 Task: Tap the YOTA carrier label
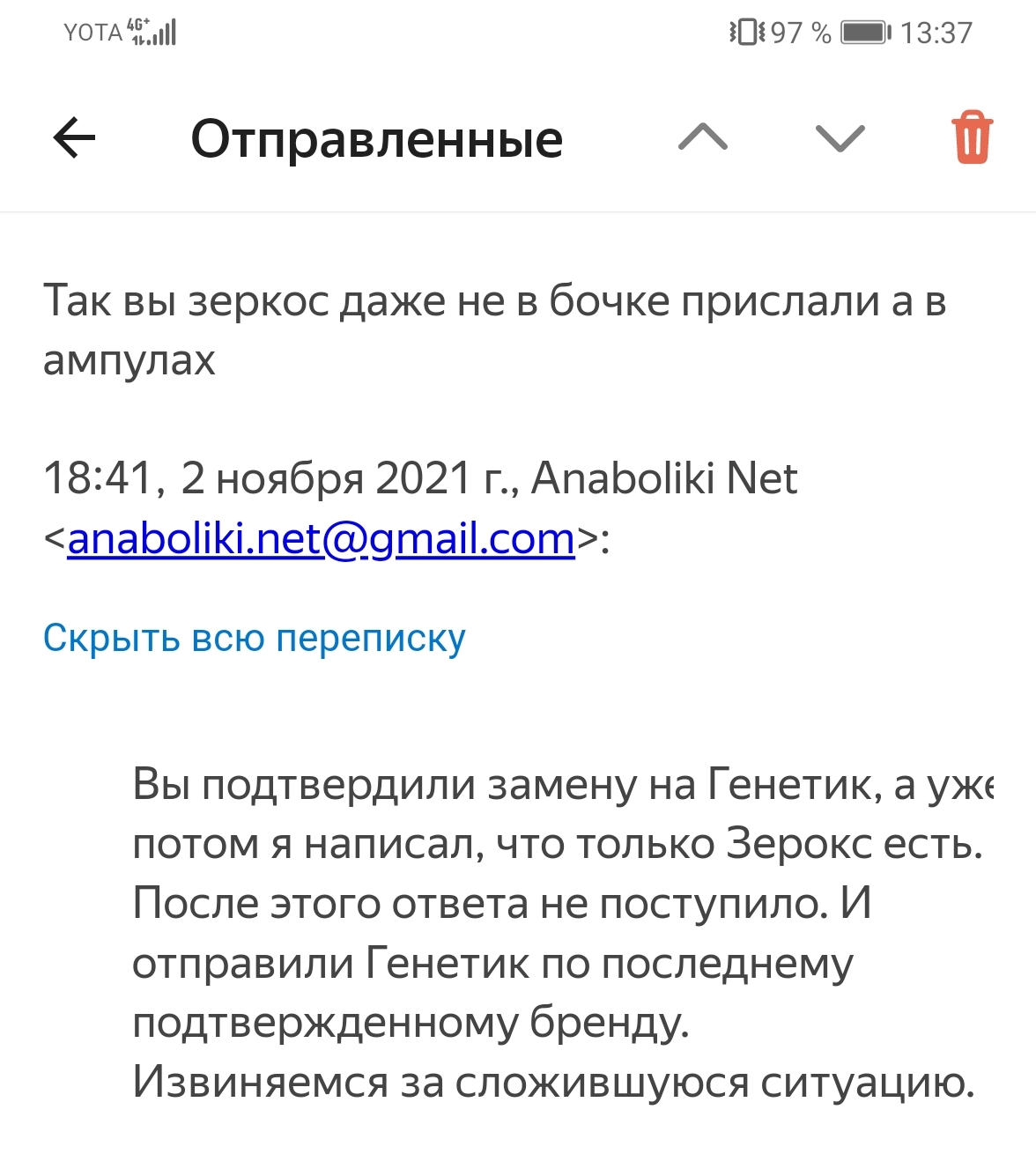92,33
